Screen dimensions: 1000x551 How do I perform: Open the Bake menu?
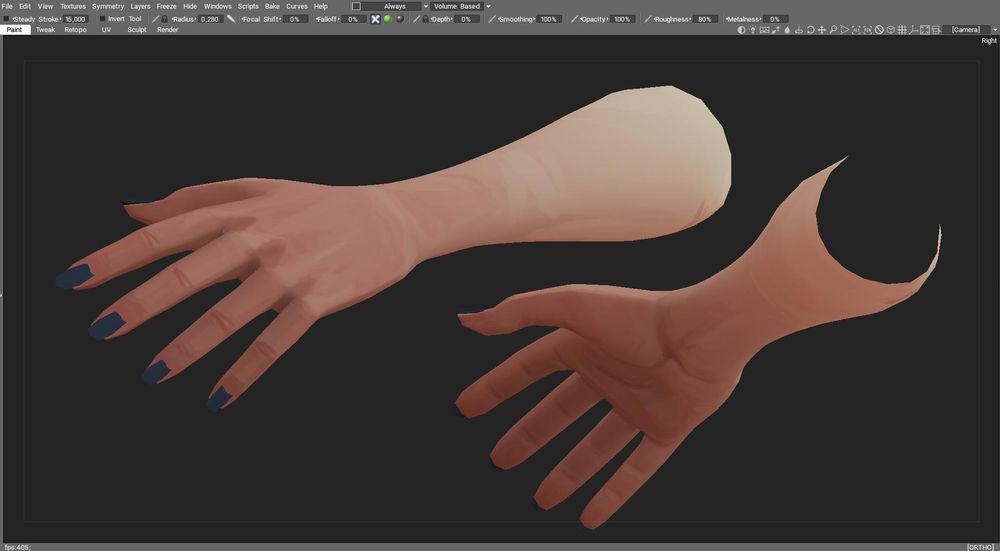[x=272, y=6]
